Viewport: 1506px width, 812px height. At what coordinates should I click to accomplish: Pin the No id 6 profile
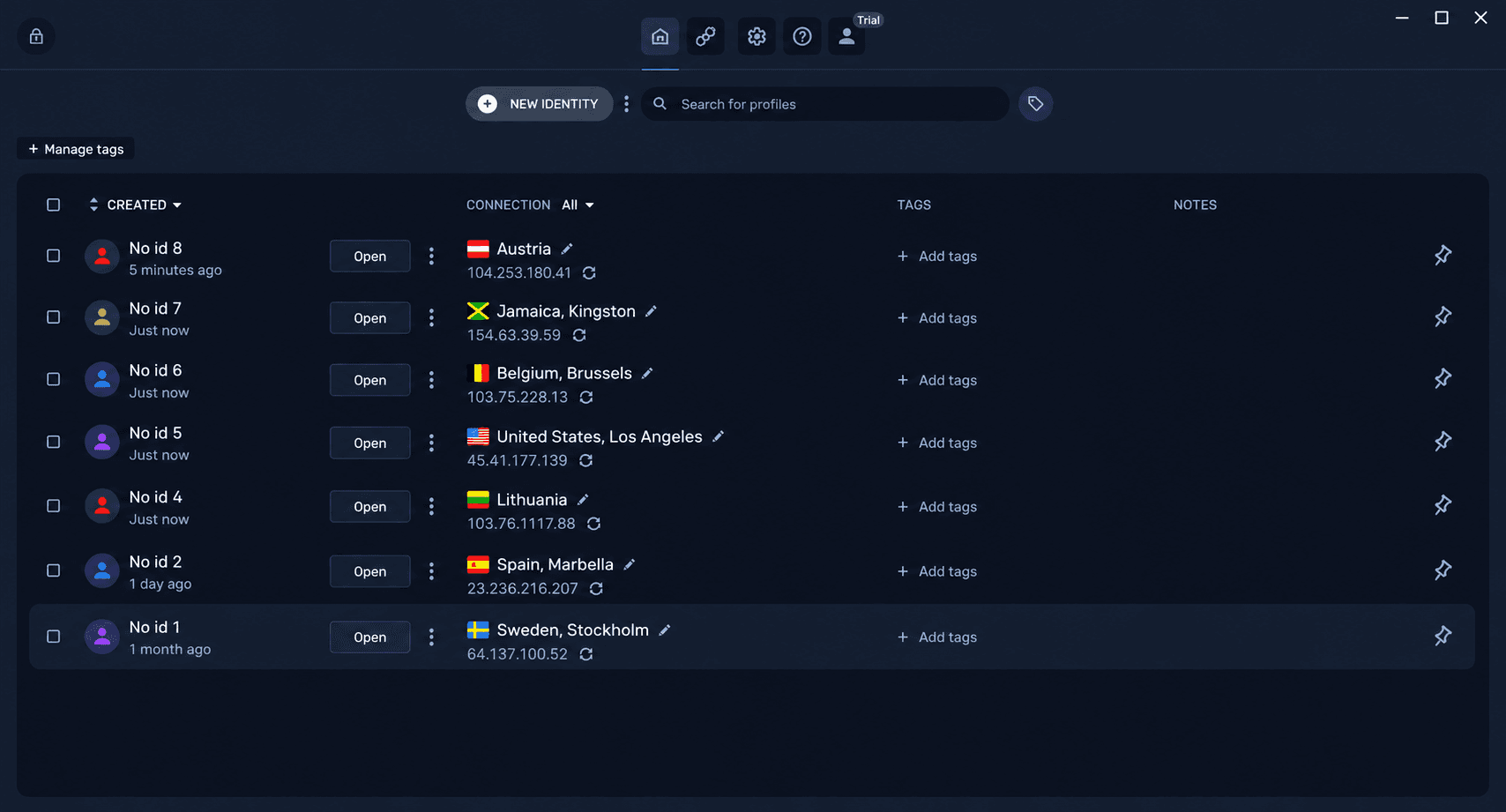[x=1443, y=379]
